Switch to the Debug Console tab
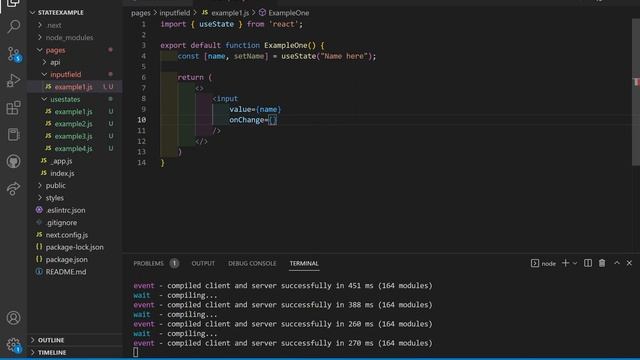 click(x=252, y=264)
